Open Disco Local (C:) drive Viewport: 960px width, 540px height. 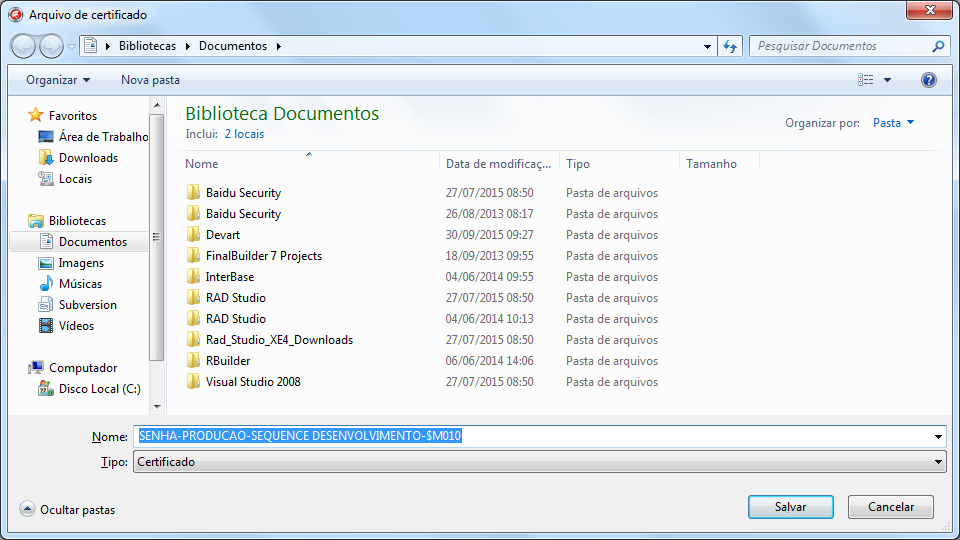pos(99,389)
